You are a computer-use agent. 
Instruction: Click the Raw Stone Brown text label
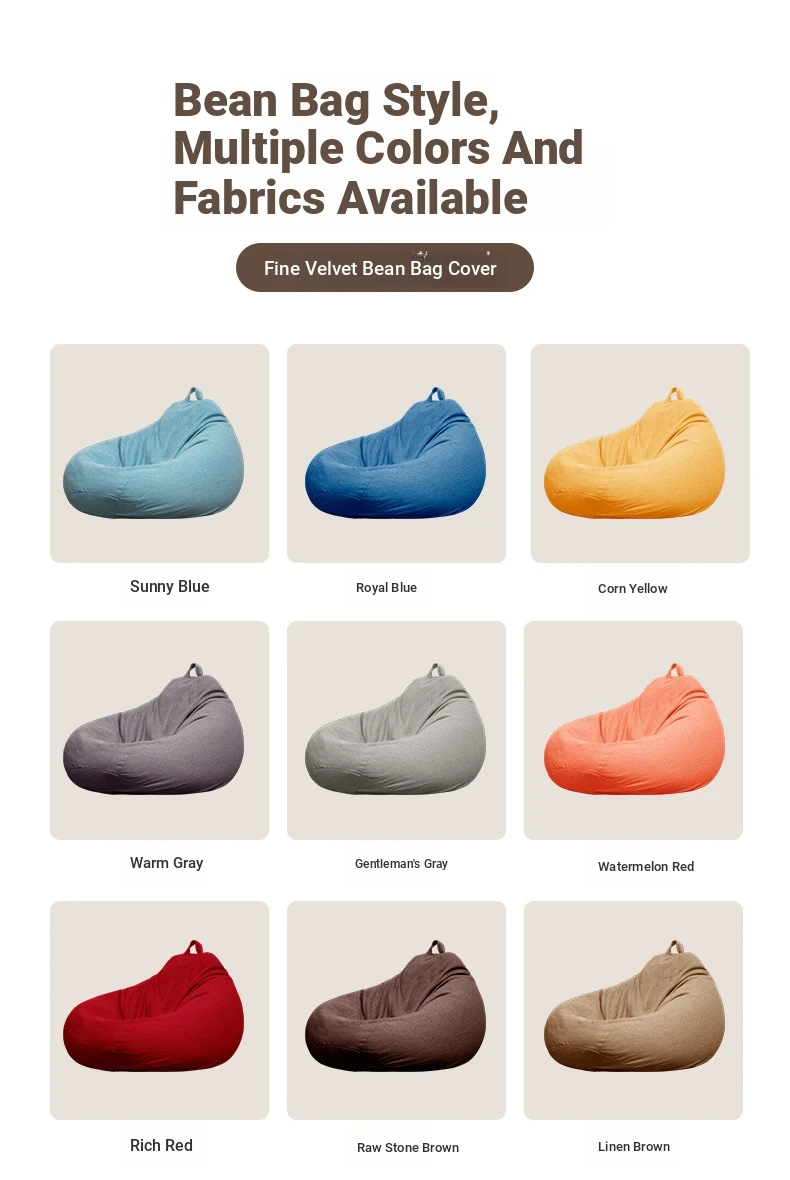point(408,1148)
